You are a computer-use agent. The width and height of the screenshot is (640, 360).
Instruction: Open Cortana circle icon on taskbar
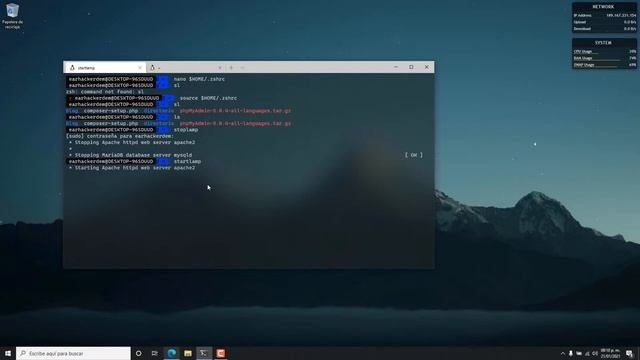[x=138, y=353]
